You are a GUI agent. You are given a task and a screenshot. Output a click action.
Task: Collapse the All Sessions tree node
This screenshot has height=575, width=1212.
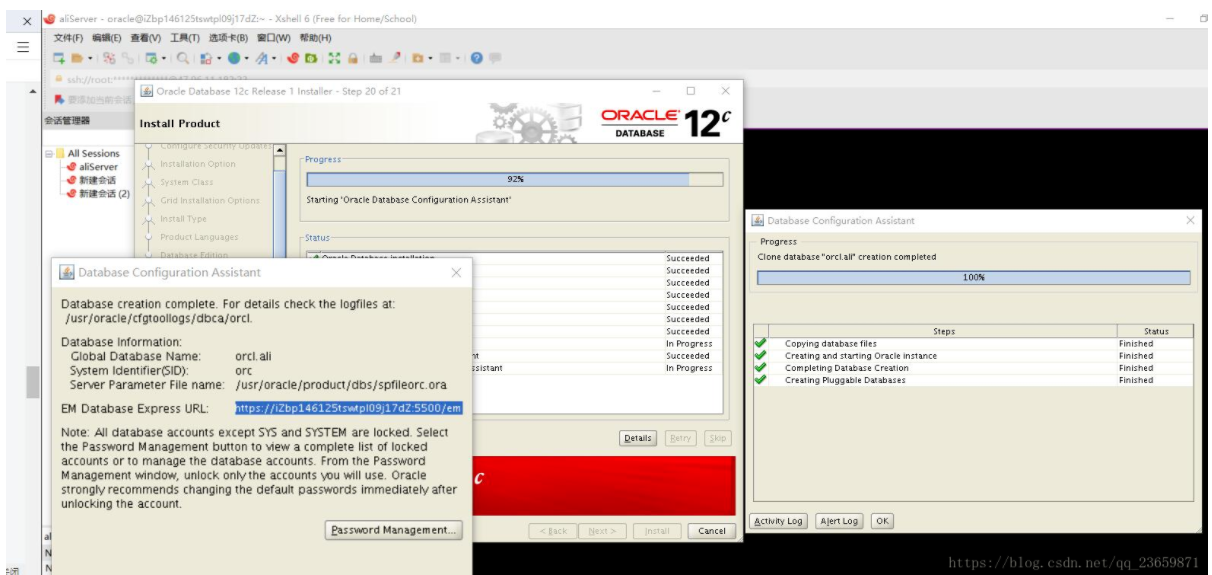tap(49, 154)
